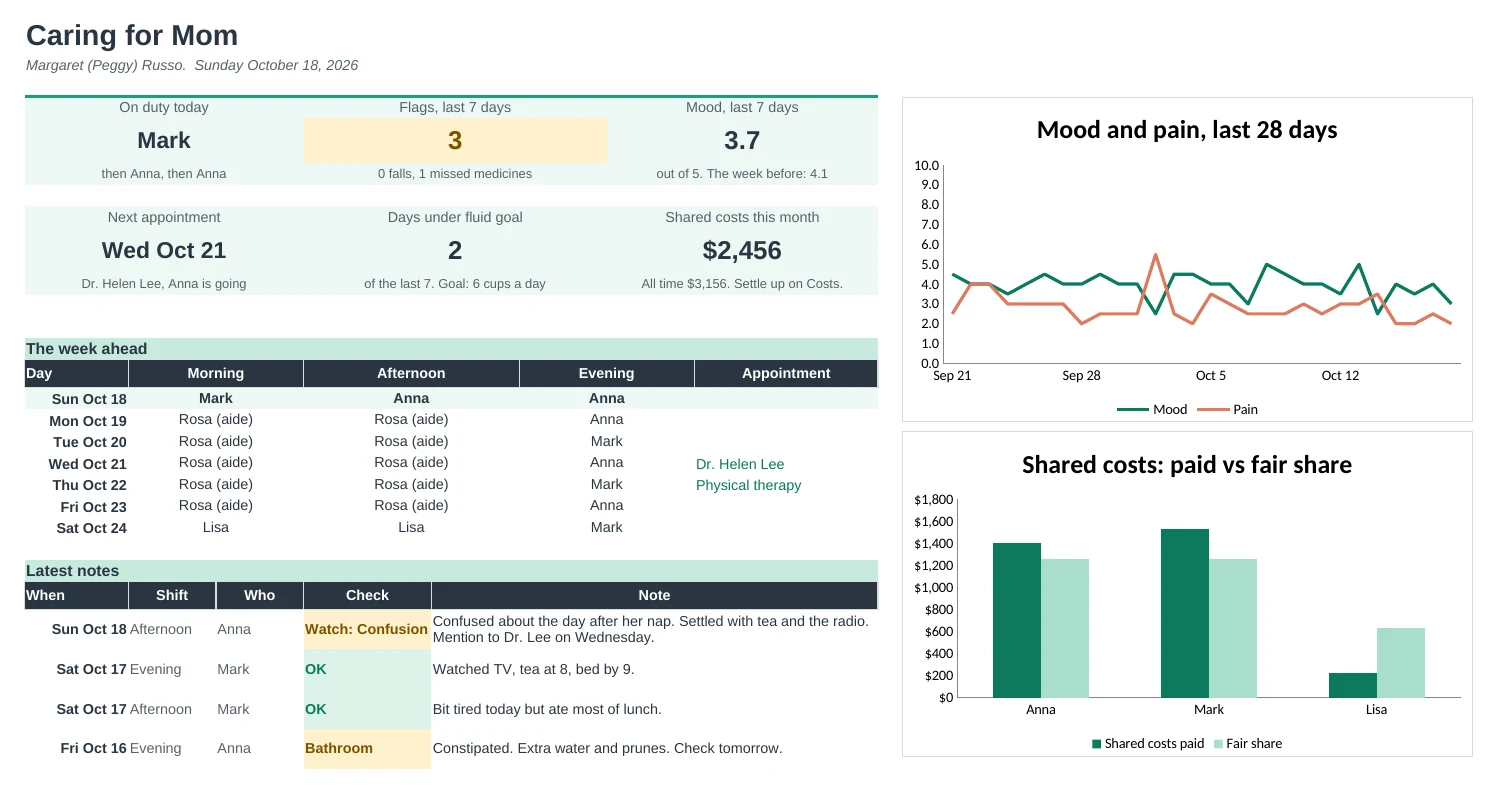Screen dimensions: 1497x793
Task: Click the Bathroom check cell
Action: pos(367,748)
